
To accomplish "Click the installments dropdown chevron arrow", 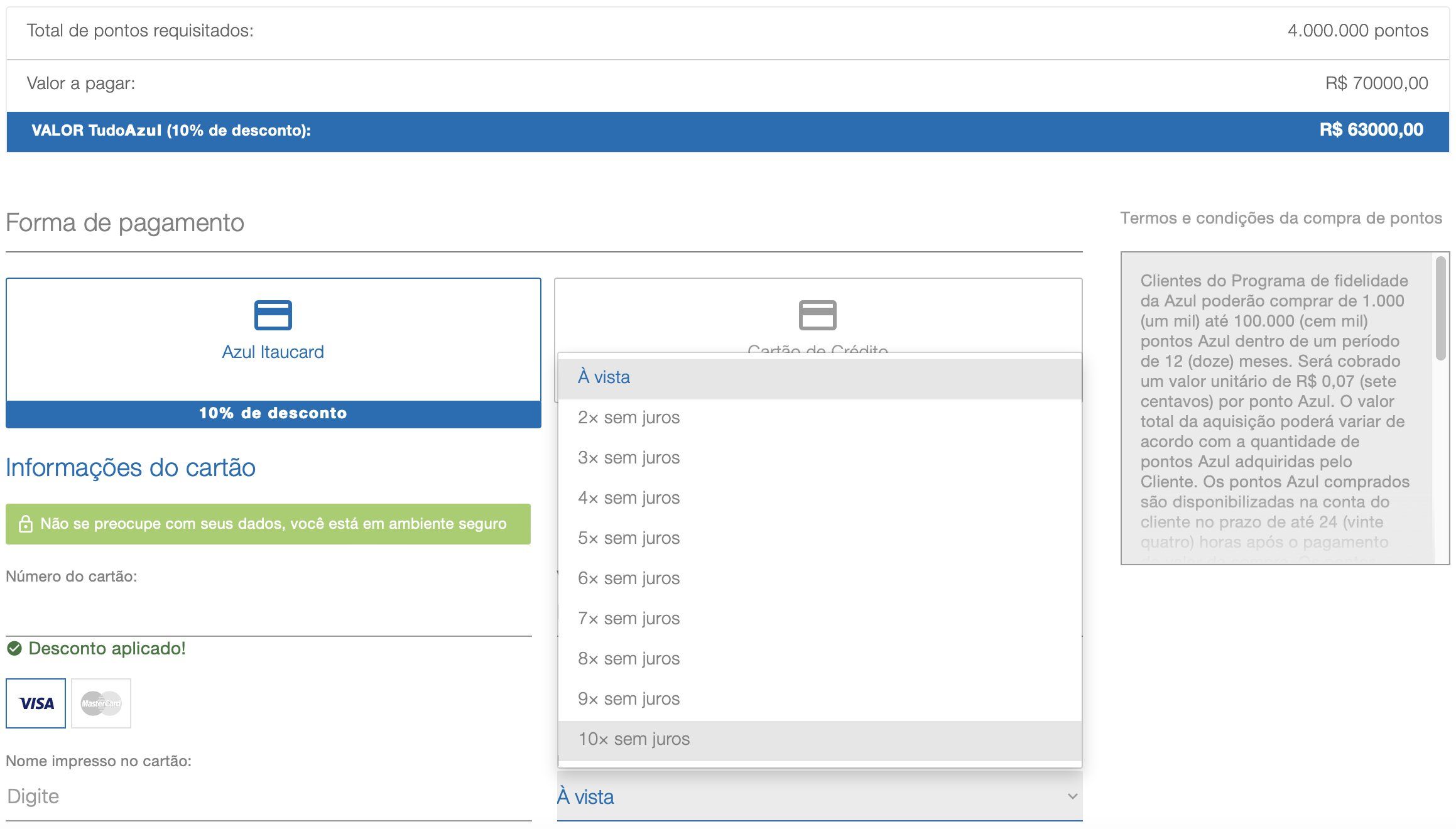I will (1072, 796).
